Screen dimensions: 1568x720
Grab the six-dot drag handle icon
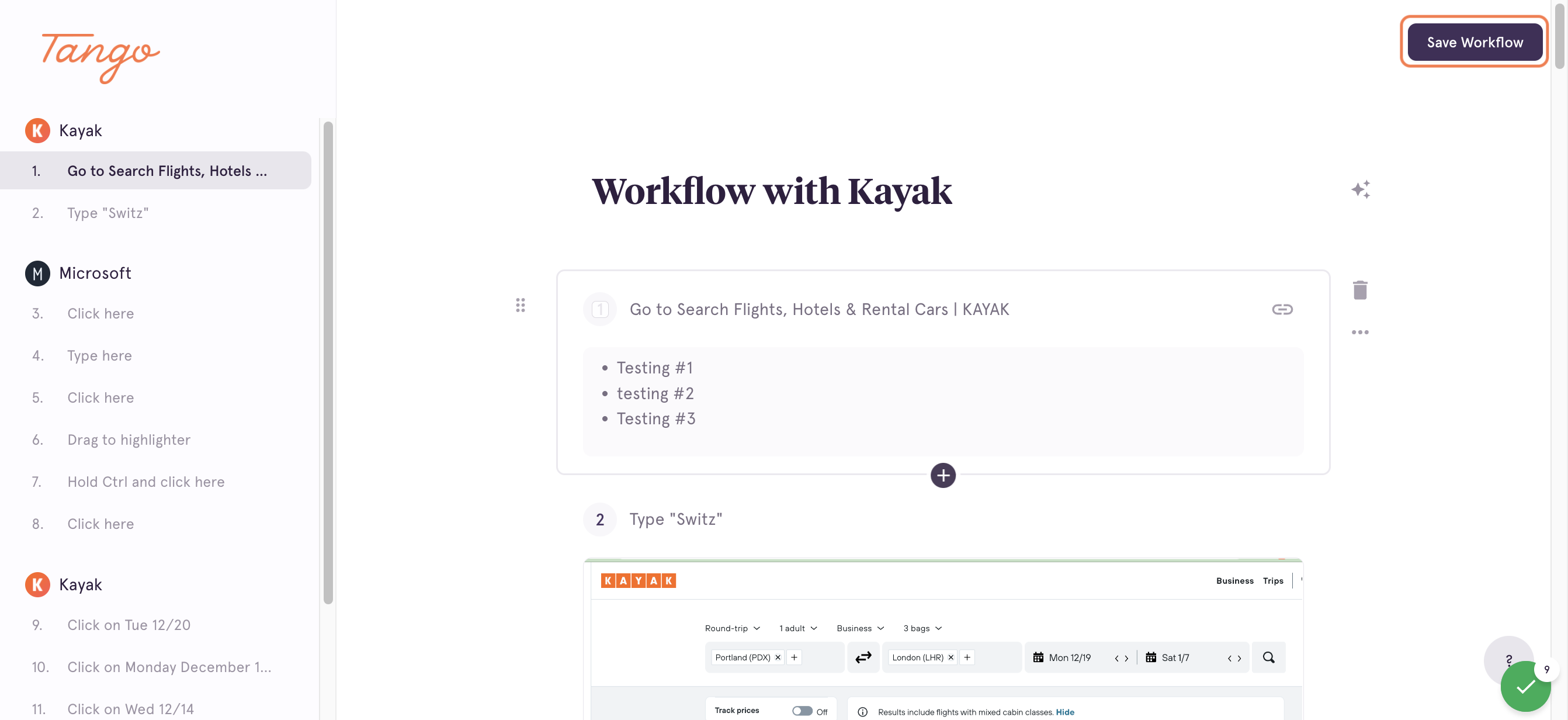[520, 305]
